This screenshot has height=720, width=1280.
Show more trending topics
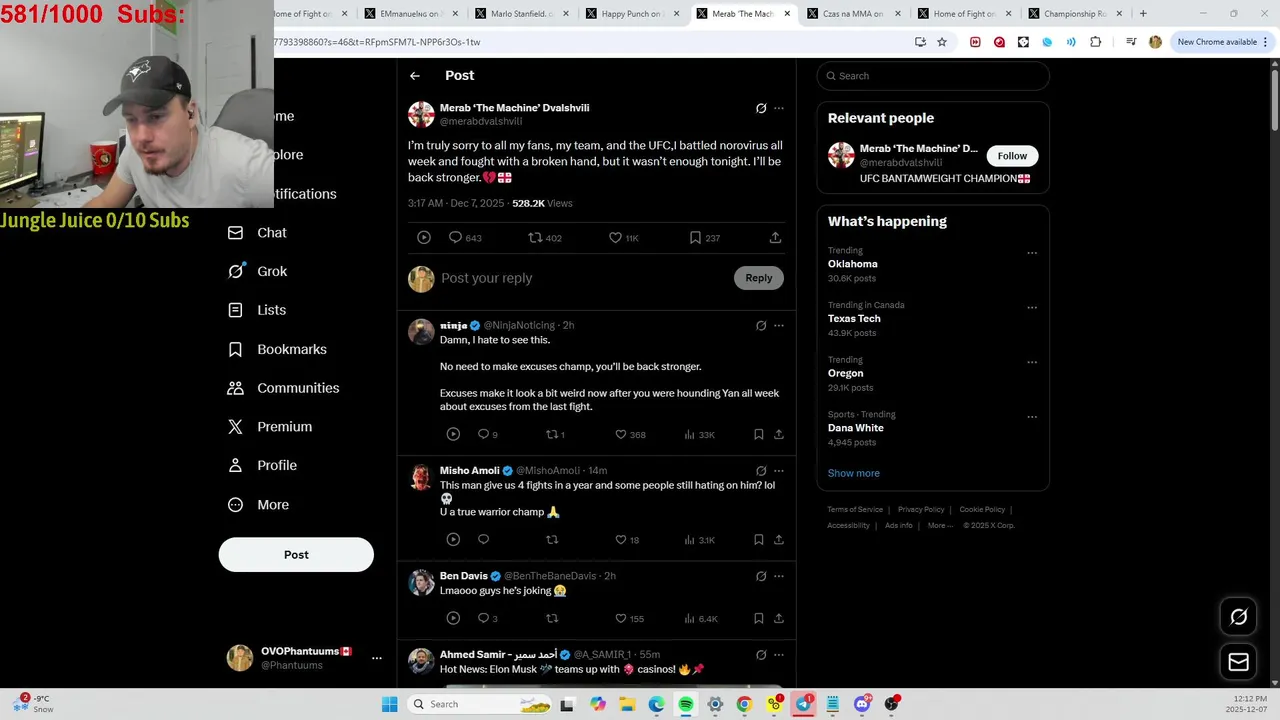point(854,473)
